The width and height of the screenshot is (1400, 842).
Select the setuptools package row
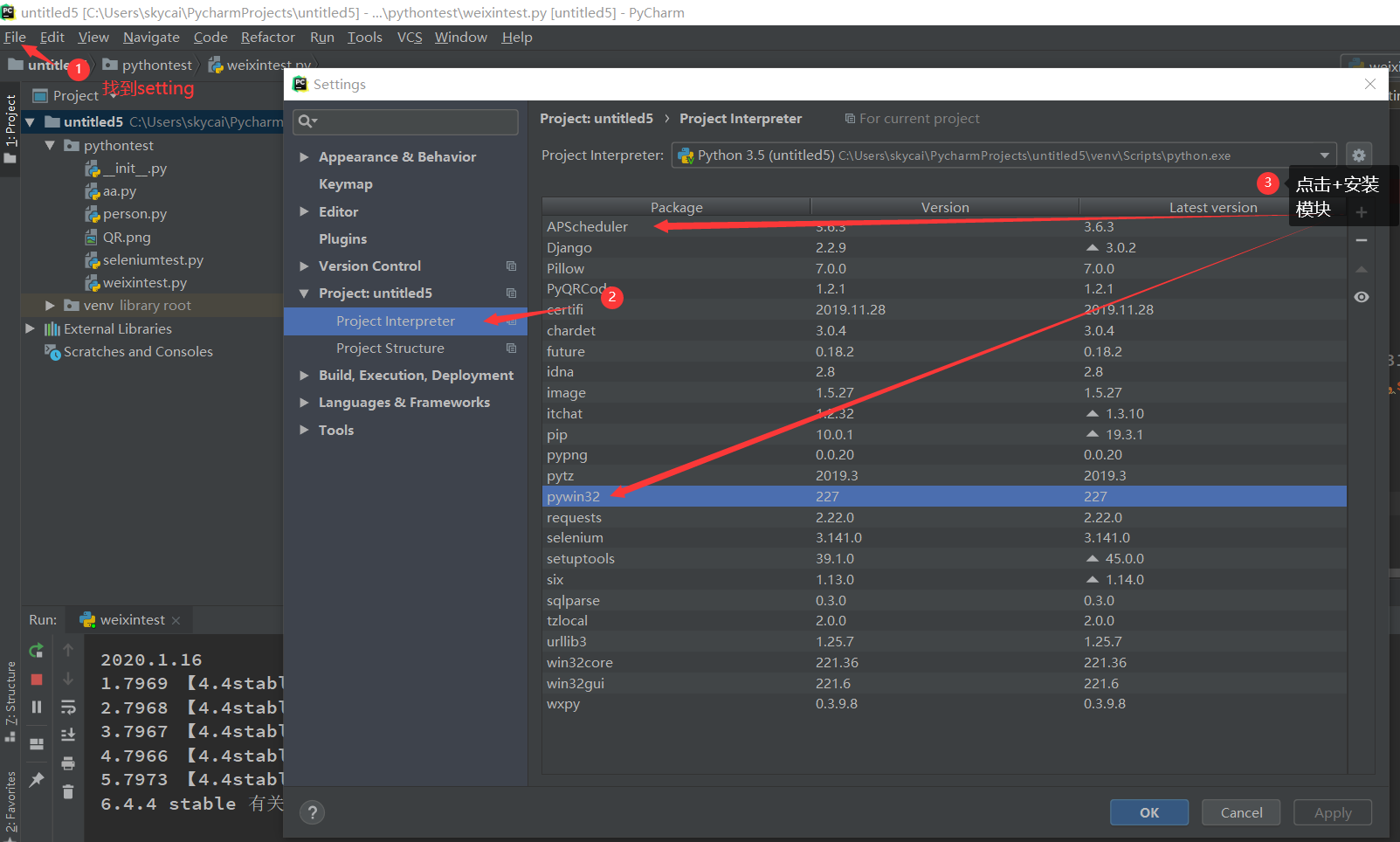[944, 559]
